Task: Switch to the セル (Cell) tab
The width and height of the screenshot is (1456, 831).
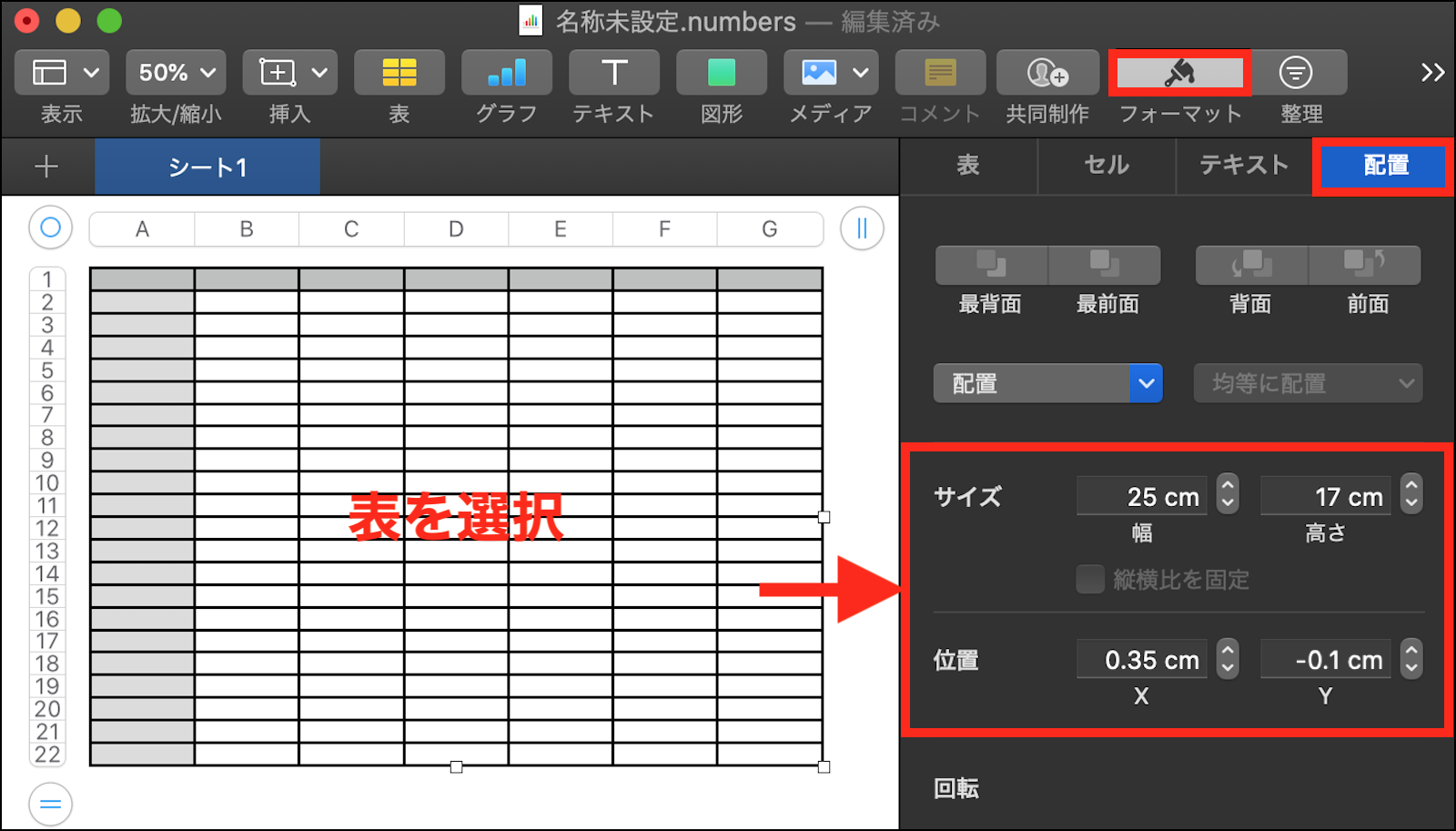Action: tap(1107, 166)
